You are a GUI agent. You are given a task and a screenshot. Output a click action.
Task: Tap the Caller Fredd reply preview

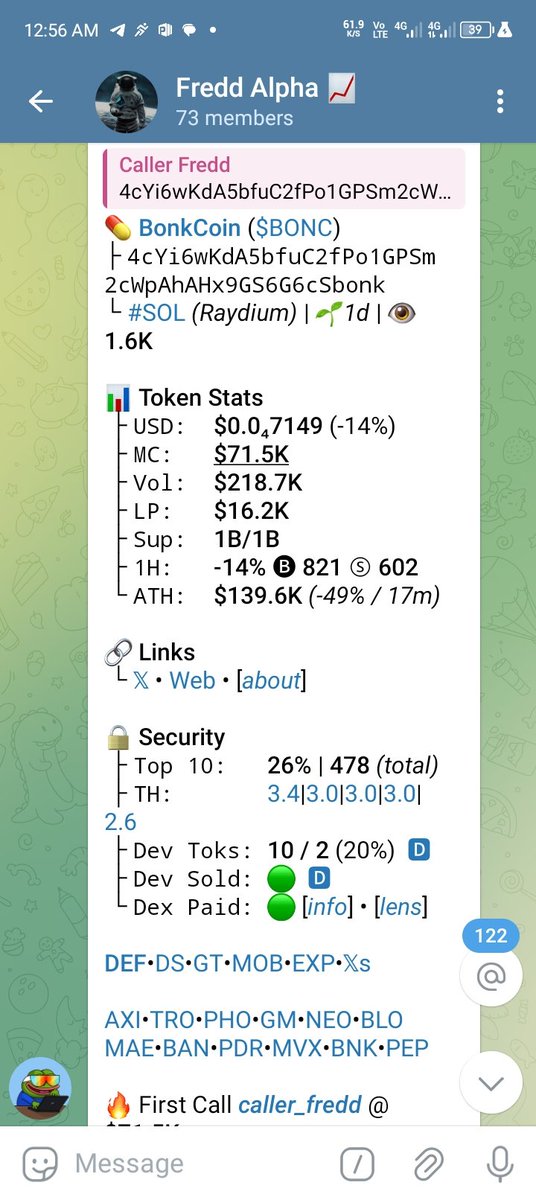[284, 178]
